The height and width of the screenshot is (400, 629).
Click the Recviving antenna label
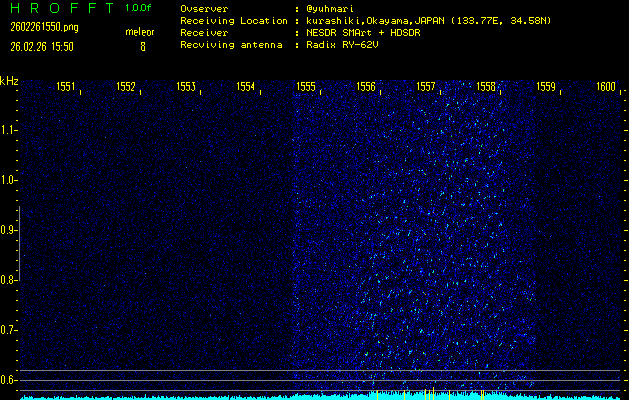231,45
